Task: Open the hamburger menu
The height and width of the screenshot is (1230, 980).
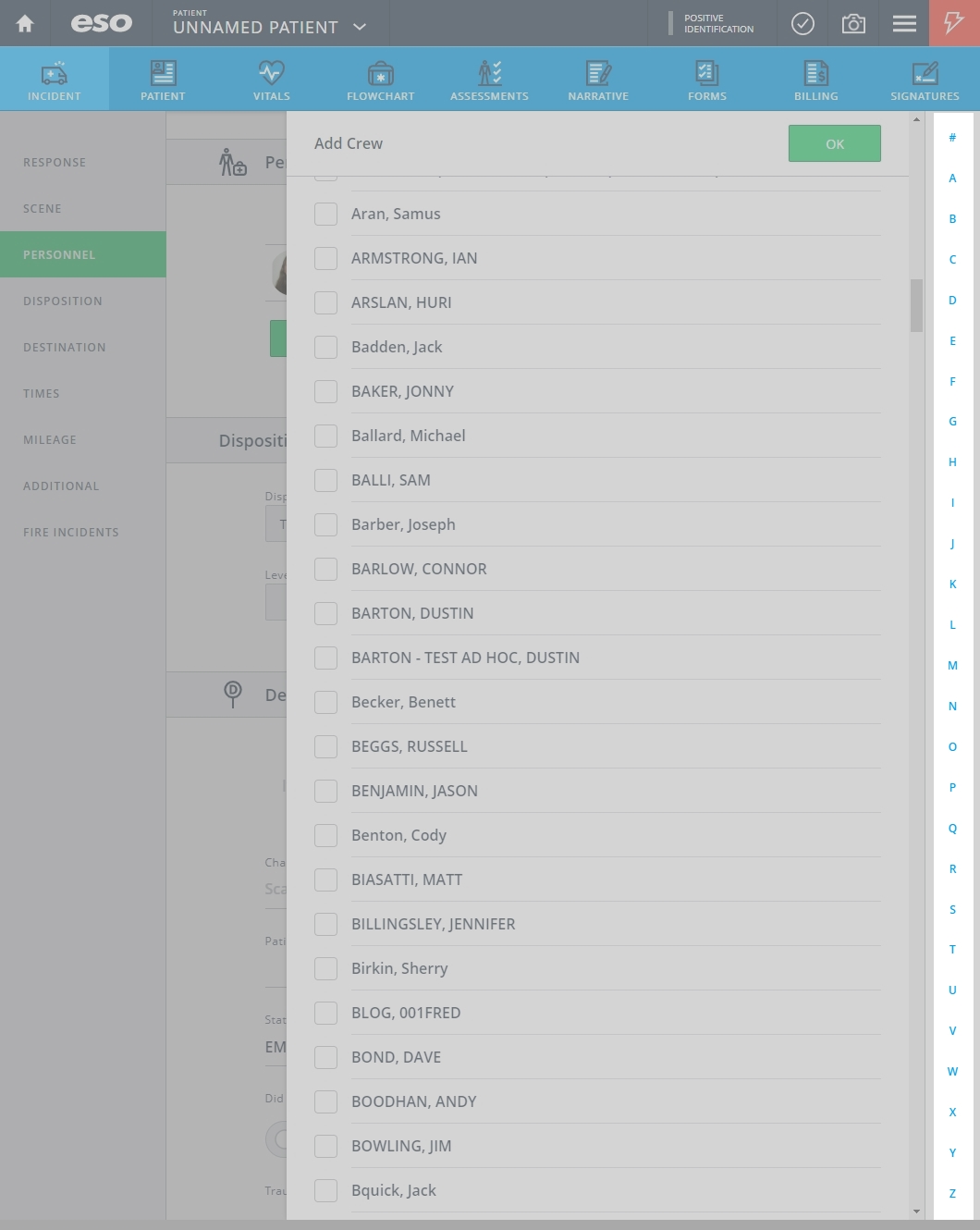Action: tap(904, 23)
